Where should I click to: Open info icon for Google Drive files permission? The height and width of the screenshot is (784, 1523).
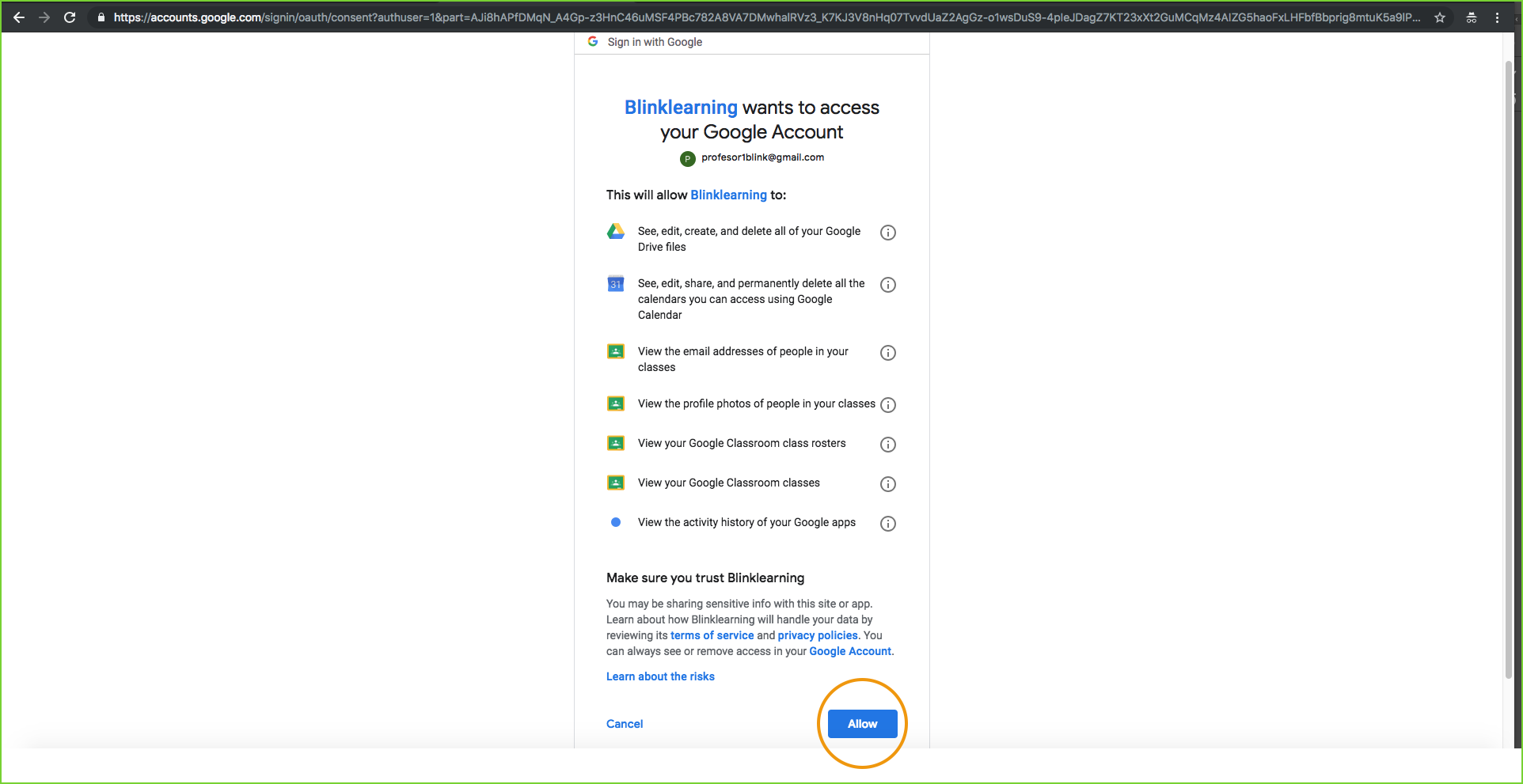coord(888,233)
